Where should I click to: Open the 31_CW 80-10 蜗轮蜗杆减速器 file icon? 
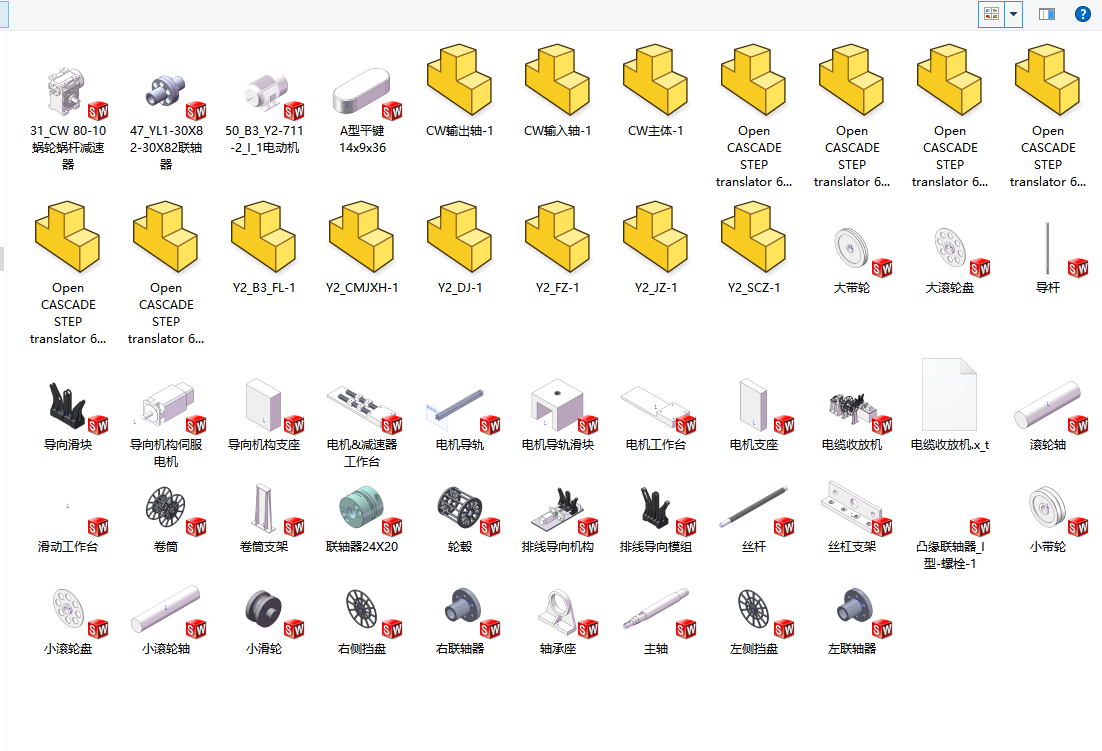pyautogui.click(x=67, y=92)
